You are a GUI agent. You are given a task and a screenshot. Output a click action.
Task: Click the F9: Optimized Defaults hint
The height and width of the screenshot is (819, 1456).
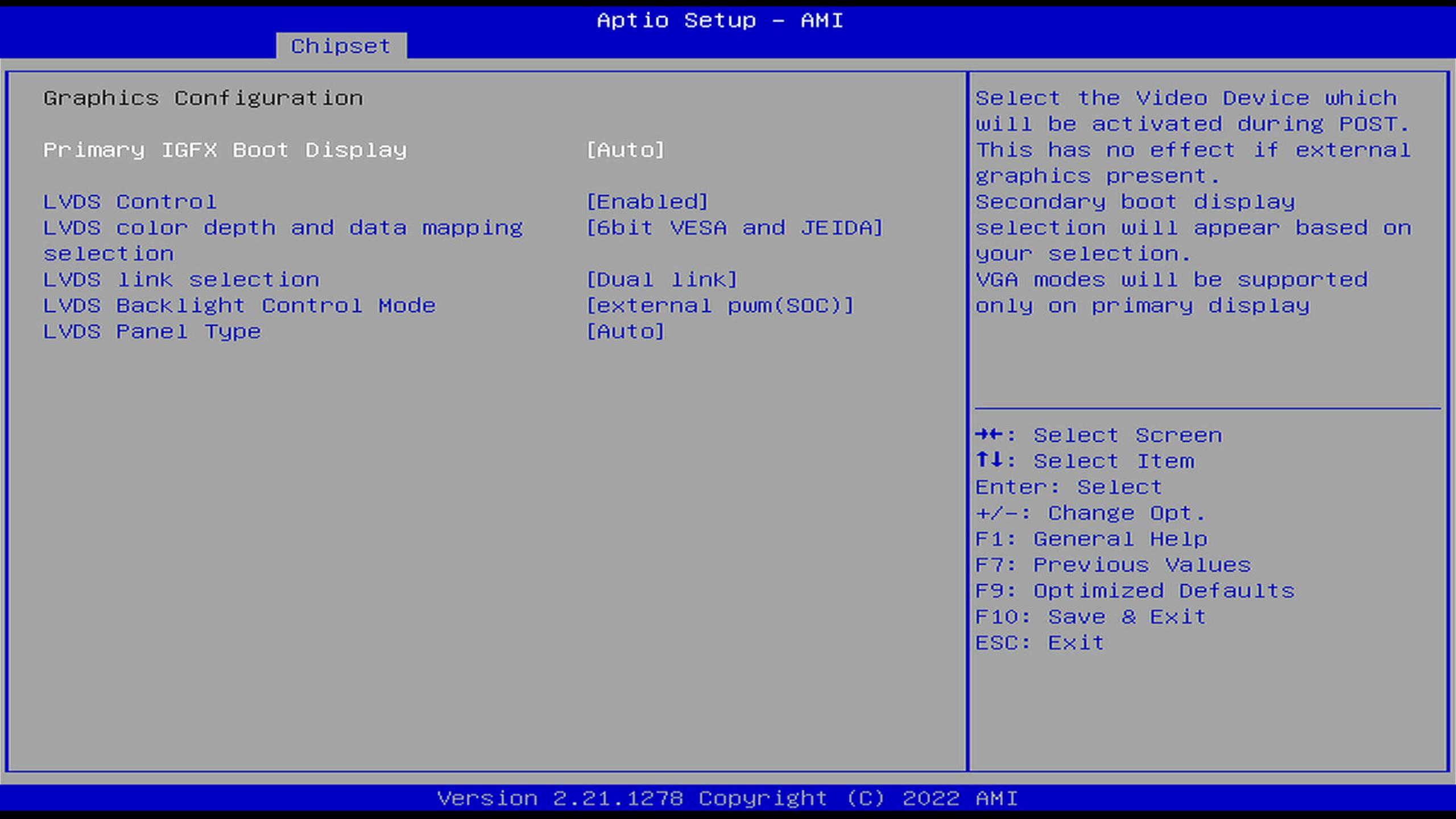(x=1135, y=591)
